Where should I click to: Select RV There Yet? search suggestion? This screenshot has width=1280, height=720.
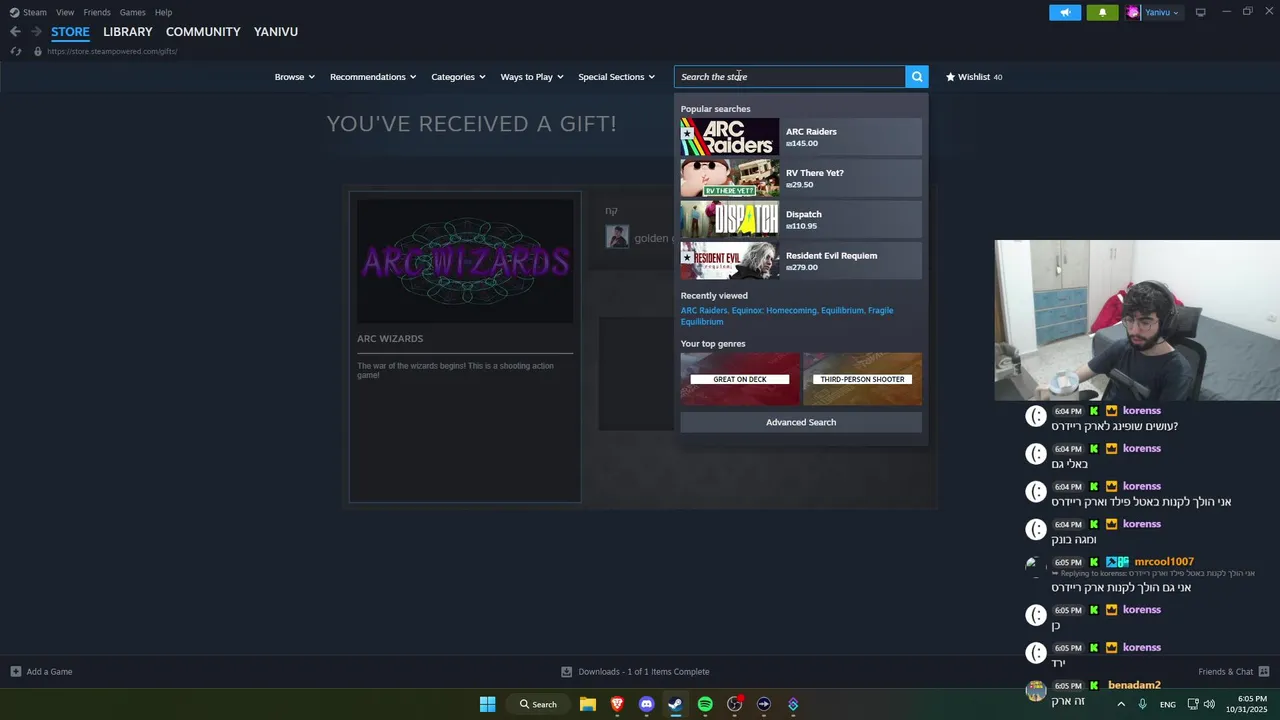coord(801,178)
